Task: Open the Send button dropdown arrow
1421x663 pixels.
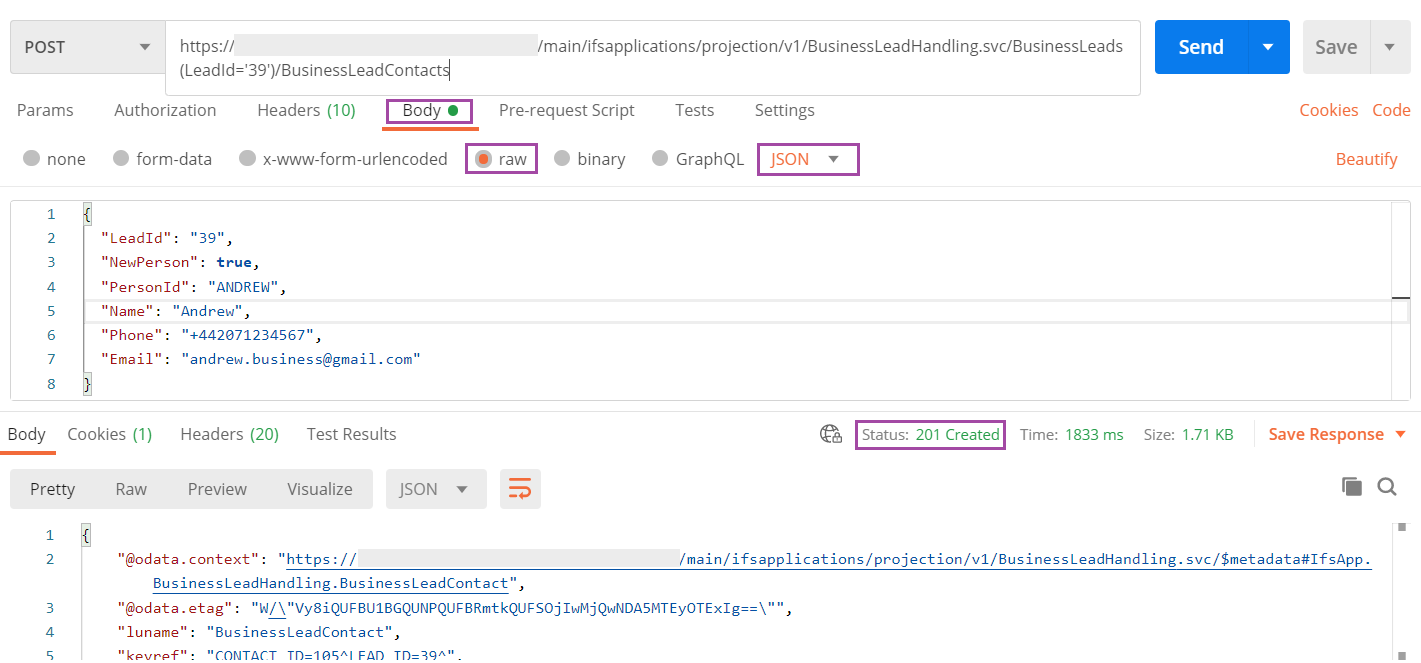Action: 1267,46
